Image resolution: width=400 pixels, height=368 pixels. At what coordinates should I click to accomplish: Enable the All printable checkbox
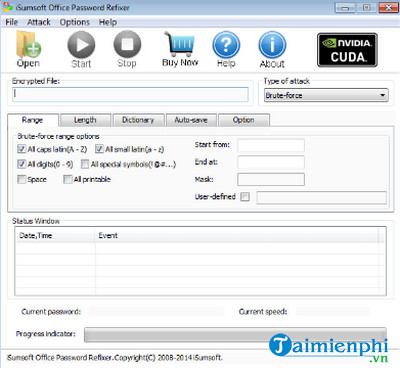[68, 179]
